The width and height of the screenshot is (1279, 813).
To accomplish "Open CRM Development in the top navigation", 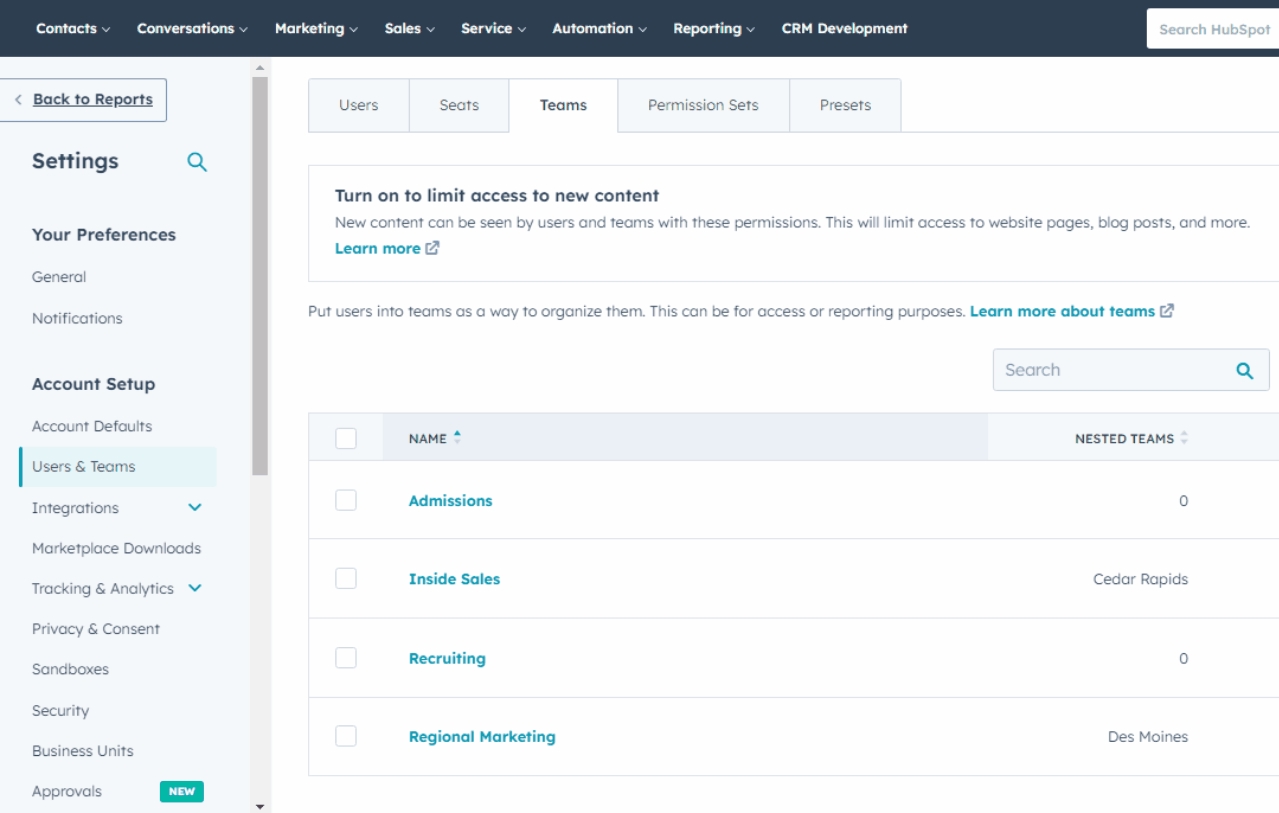I will coord(844,29).
